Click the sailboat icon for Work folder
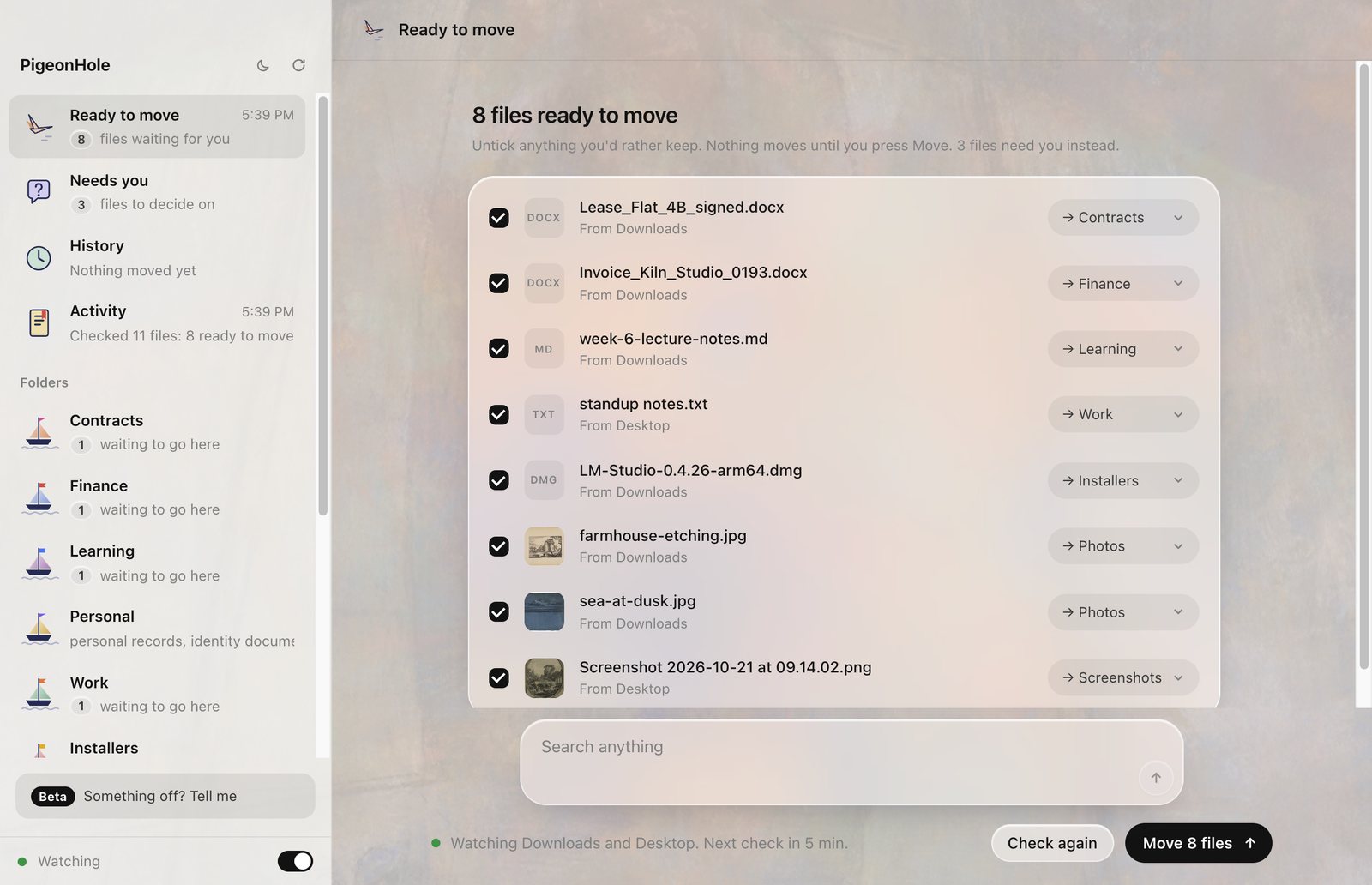Image resolution: width=1372 pixels, height=885 pixels. point(39,694)
